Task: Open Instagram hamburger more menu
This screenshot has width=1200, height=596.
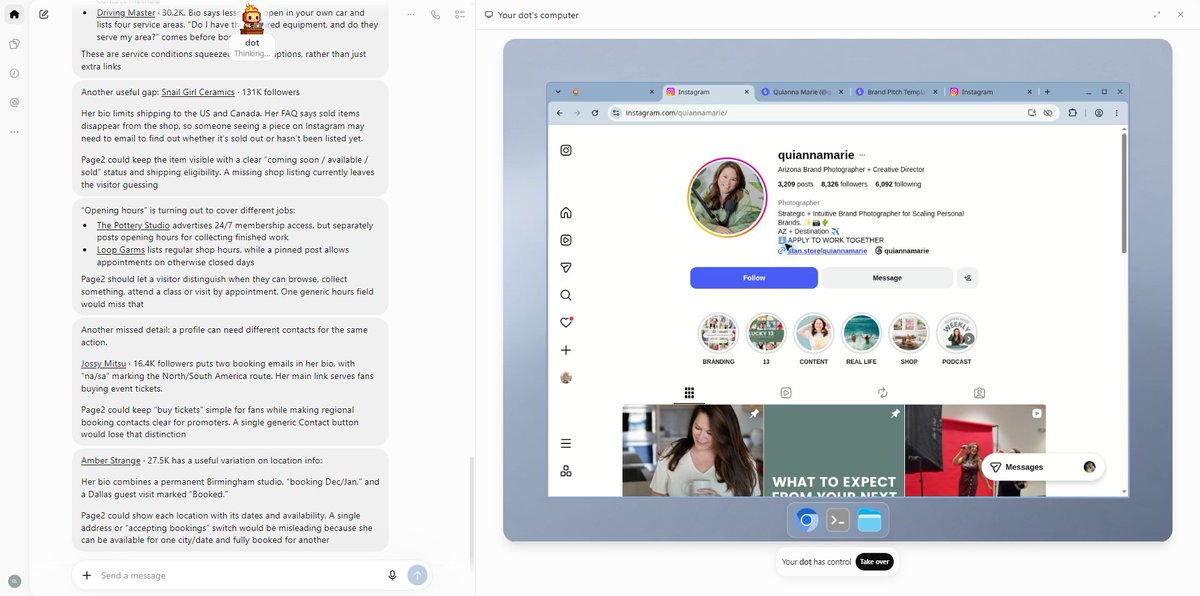Action: (566, 443)
